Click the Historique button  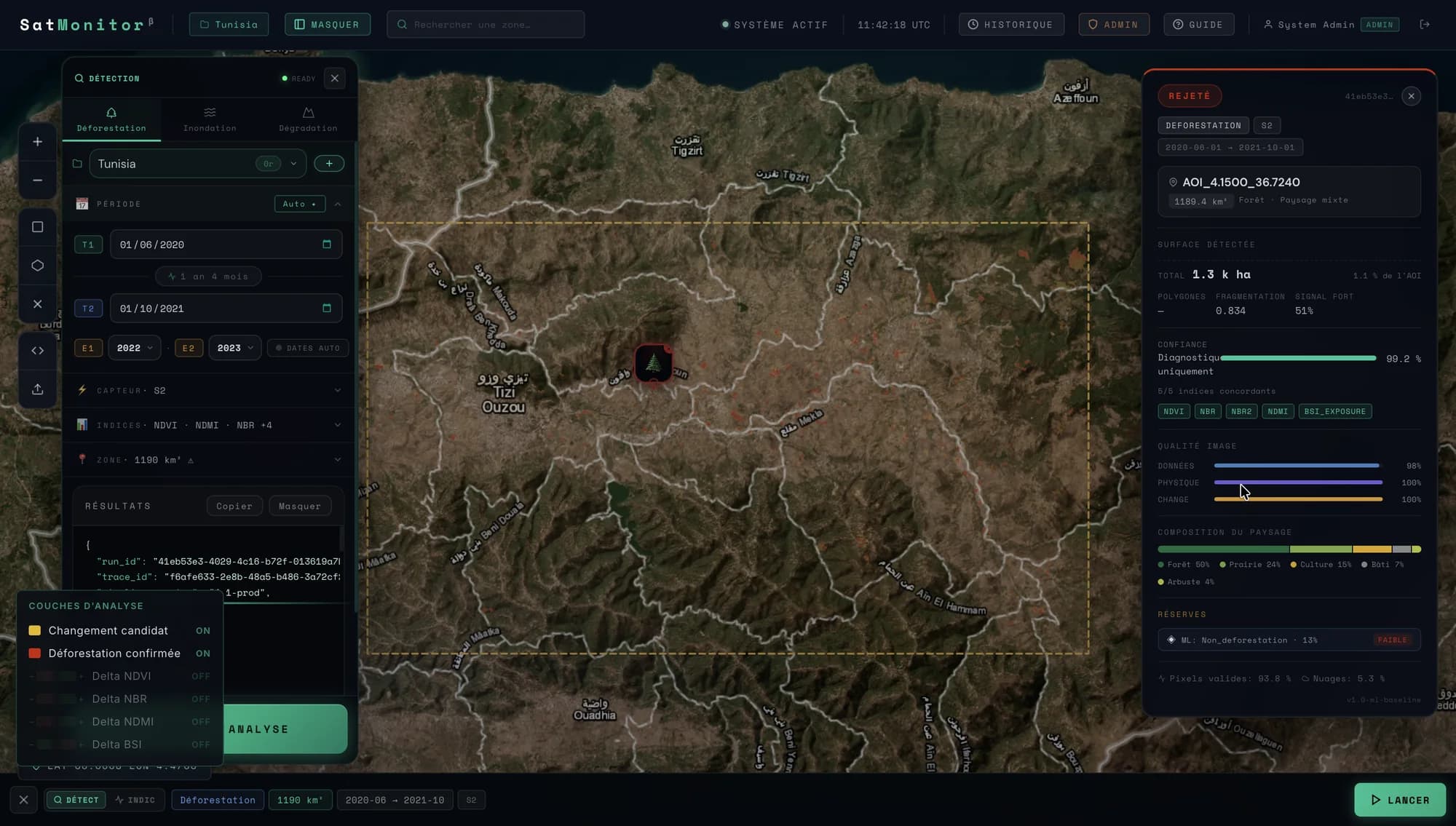[1011, 24]
